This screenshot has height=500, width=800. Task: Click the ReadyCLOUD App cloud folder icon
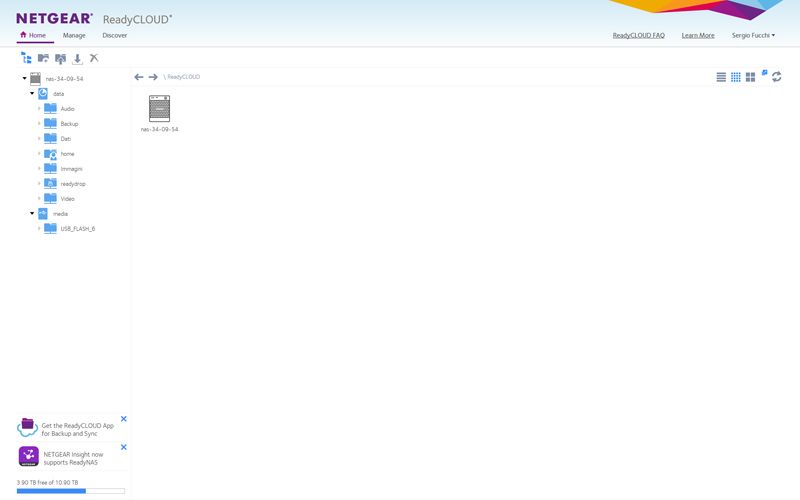pos(28,428)
